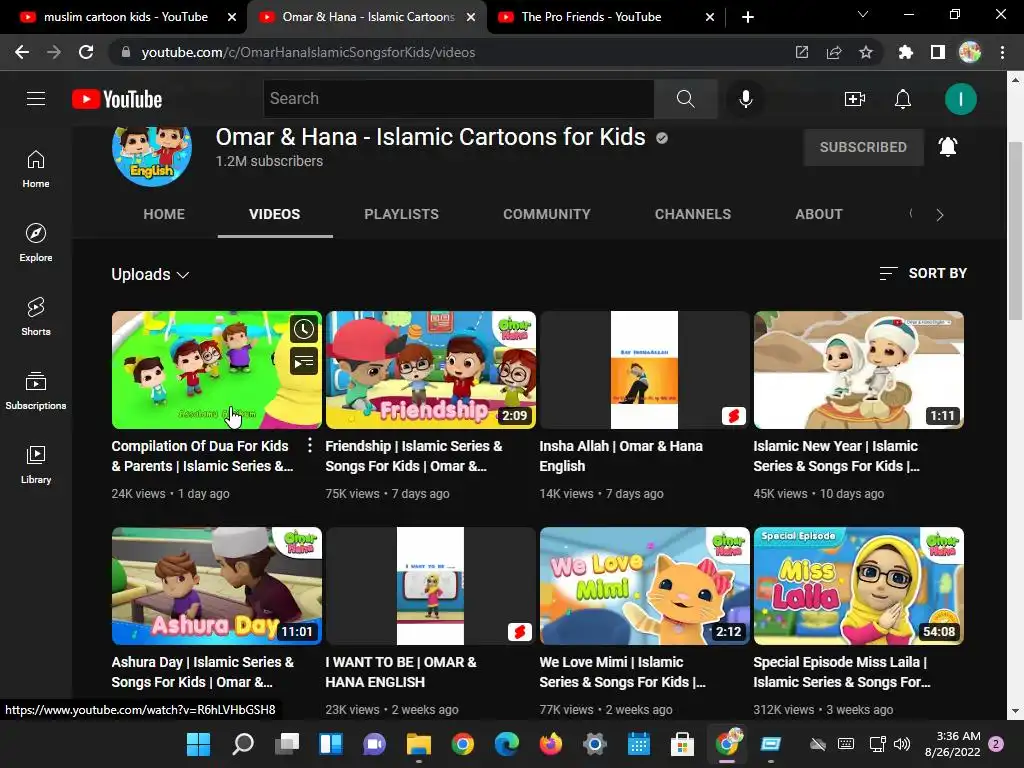Switch to the PLAYLISTS tab
The height and width of the screenshot is (768, 1024).
(x=401, y=214)
